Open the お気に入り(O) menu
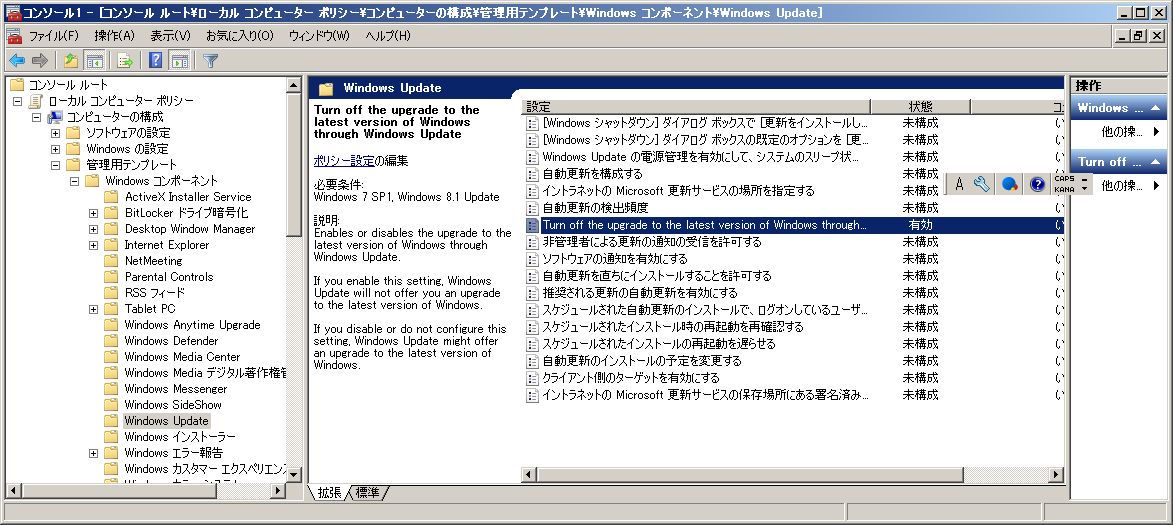Screen dimensions: 1173x525 click(x=239, y=36)
